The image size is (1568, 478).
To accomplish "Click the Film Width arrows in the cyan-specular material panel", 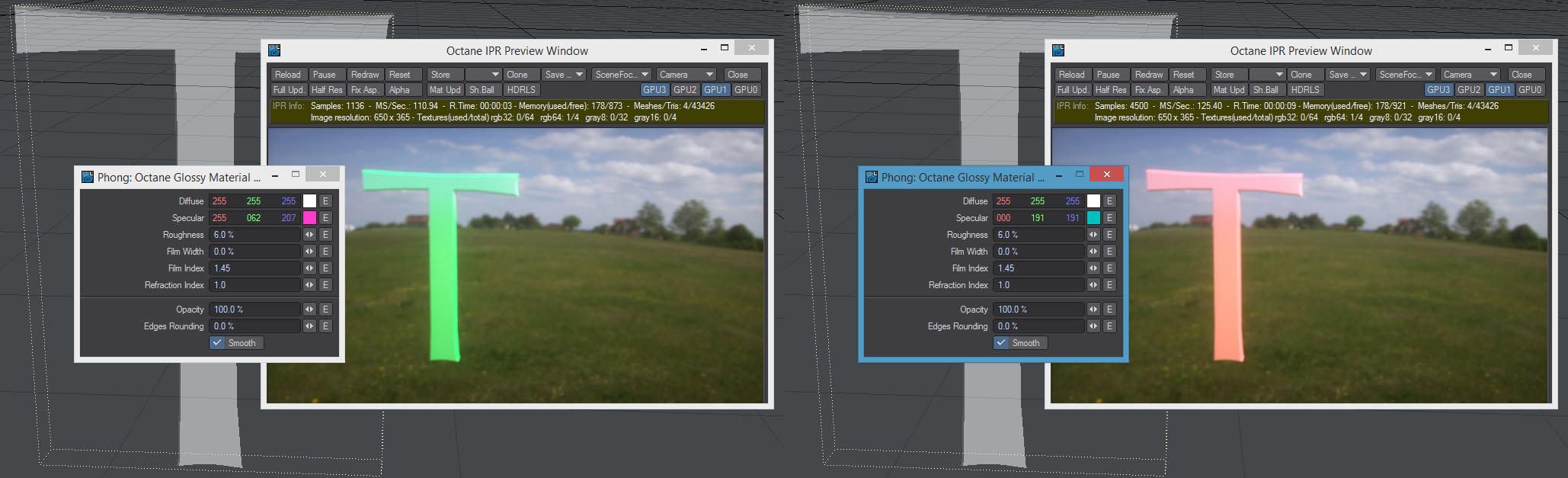I will (1093, 252).
